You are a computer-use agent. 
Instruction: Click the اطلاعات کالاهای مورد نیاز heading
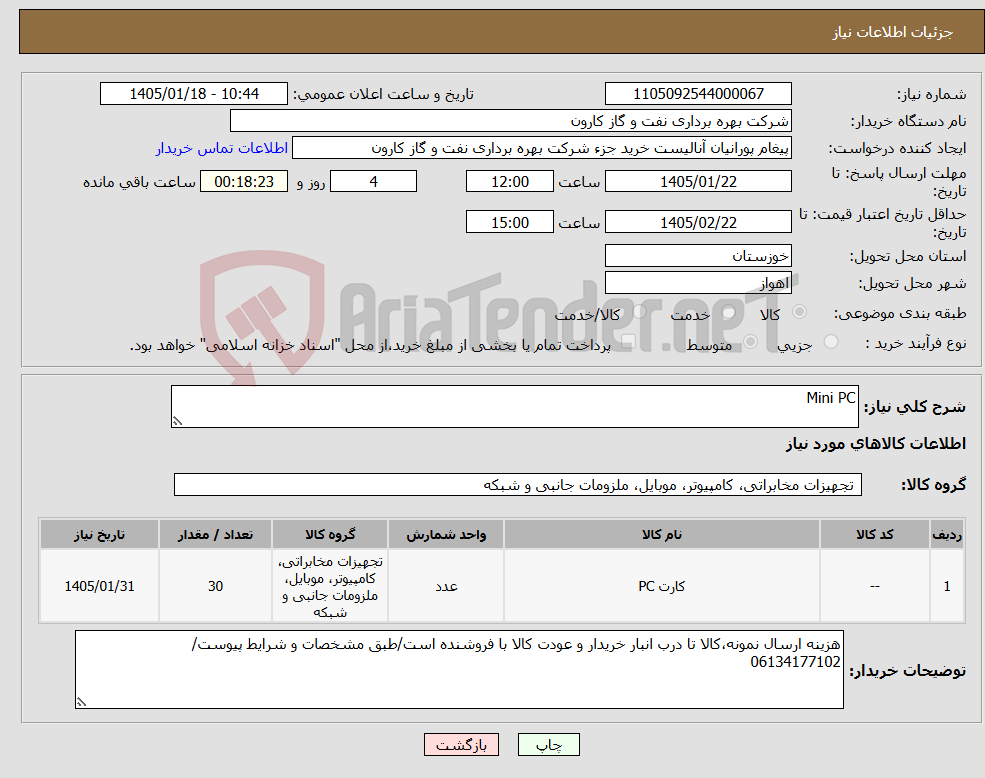pyautogui.click(x=876, y=444)
